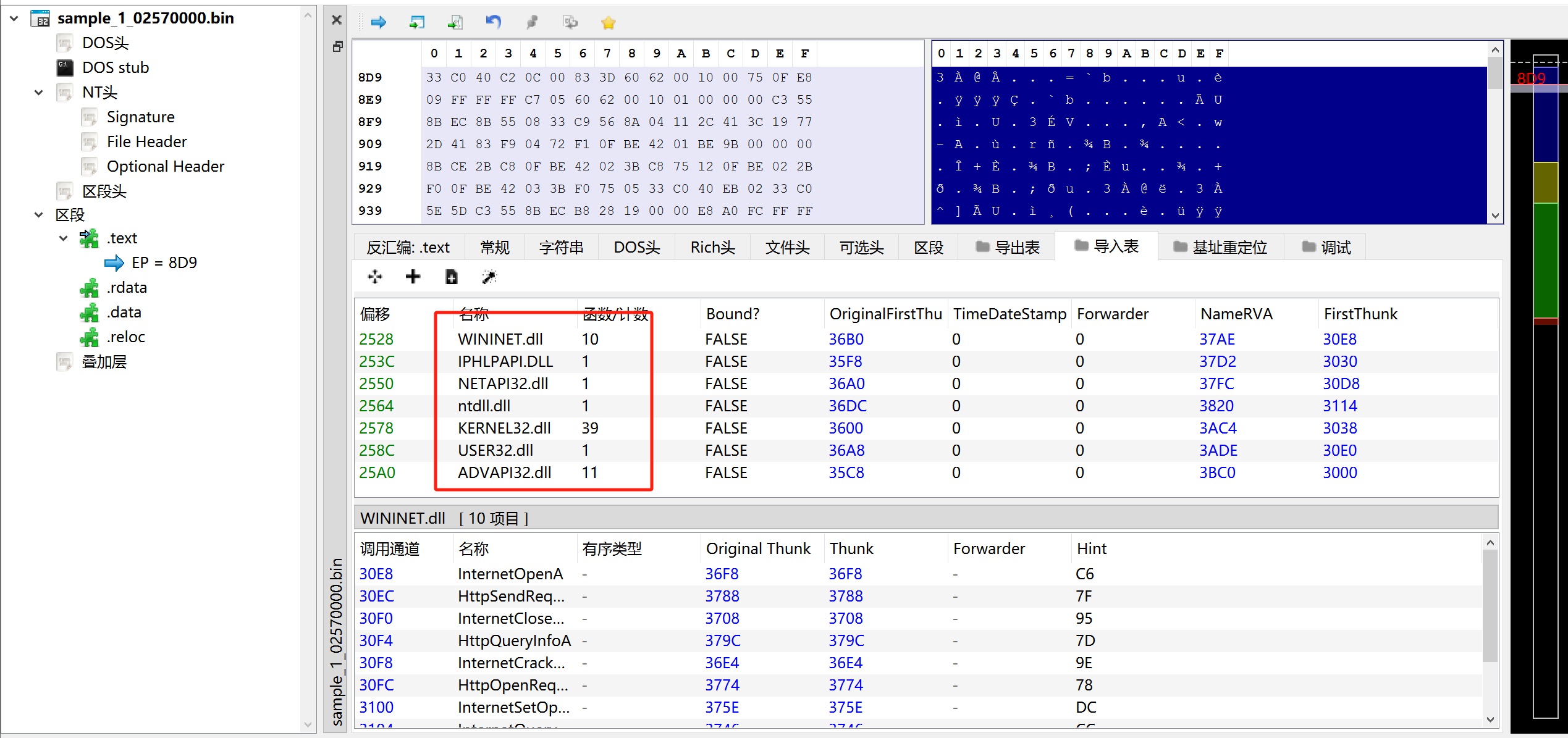This screenshot has height=738, width=1568.
Task: Click the 36B0 OriginalFirstThunk link
Action: click(x=846, y=339)
